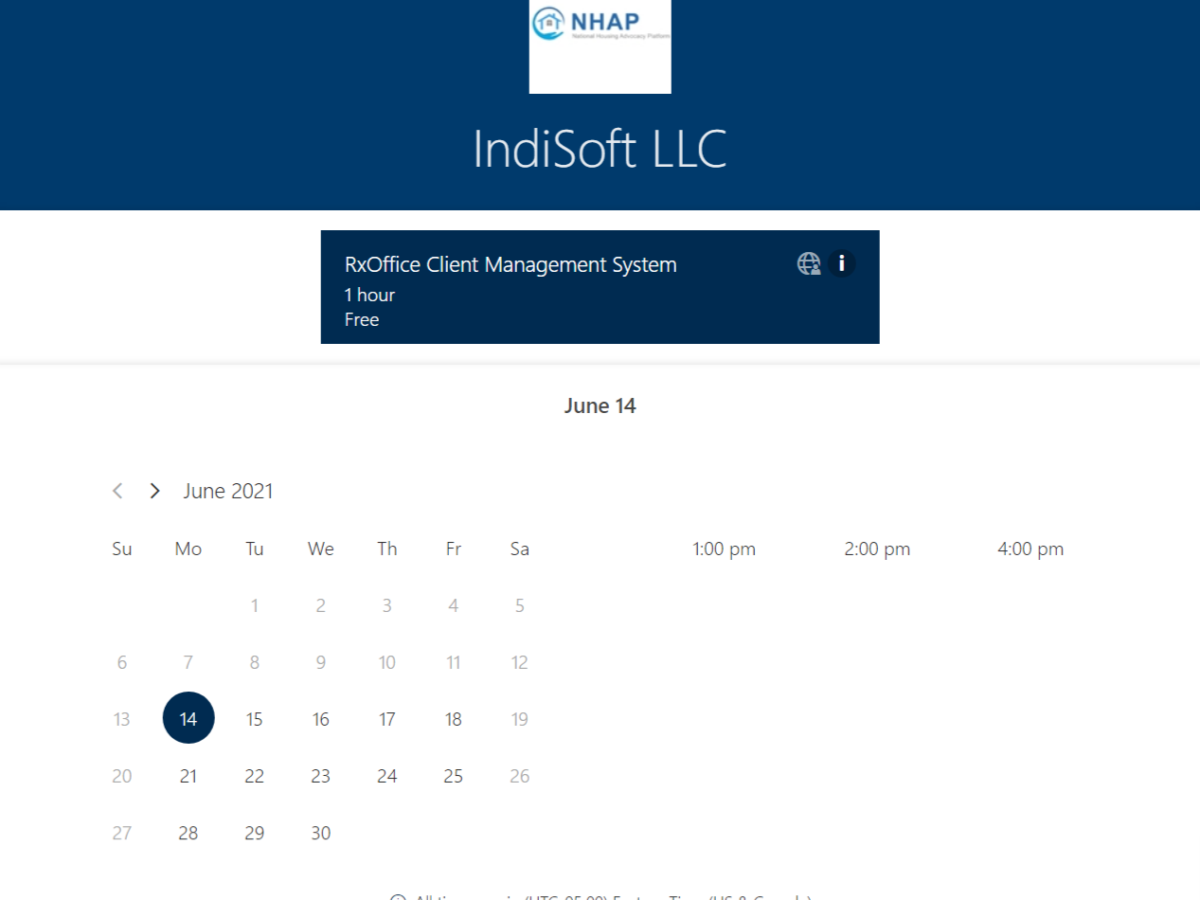
Task: Choose June 23 on the calendar
Action: (321, 776)
